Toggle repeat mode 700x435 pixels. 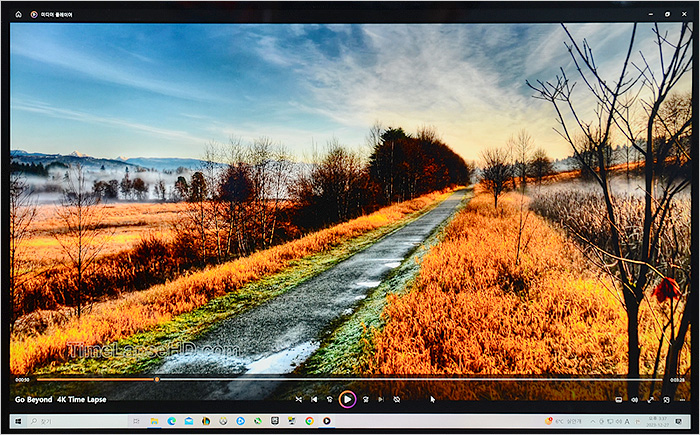click(397, 399)
